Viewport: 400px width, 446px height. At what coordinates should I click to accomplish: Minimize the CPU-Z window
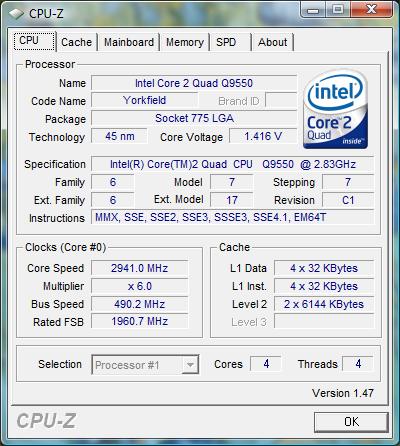(x=313, y=10)
